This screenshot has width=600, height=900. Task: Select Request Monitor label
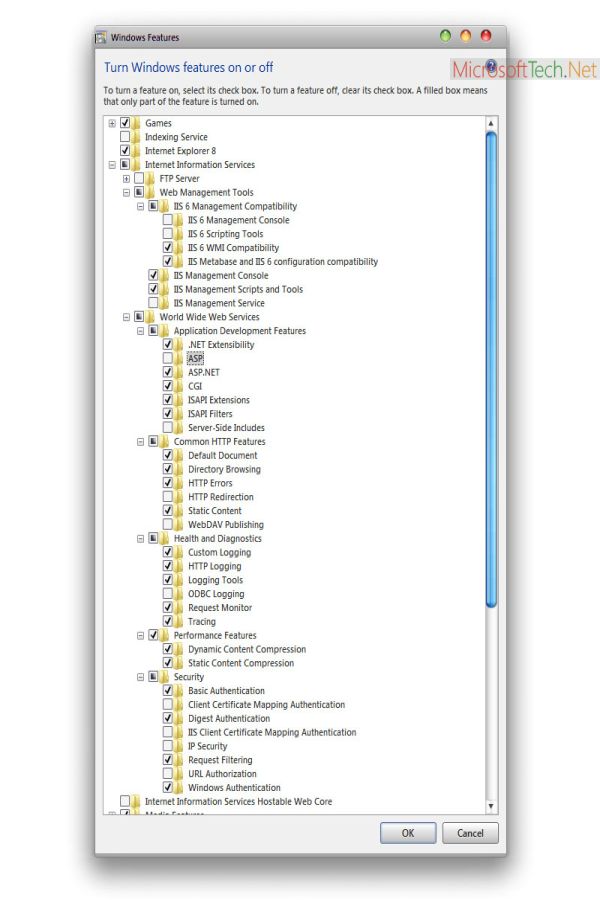click(x=220, y=607)
